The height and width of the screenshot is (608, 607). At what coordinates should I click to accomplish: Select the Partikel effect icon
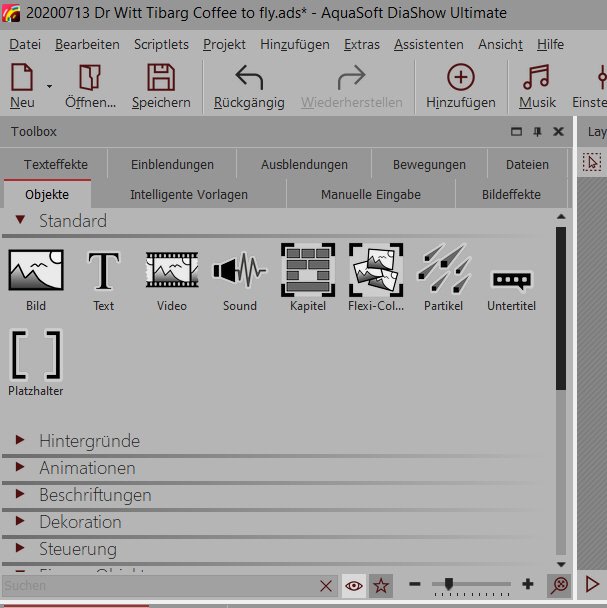tap(443, 271)
